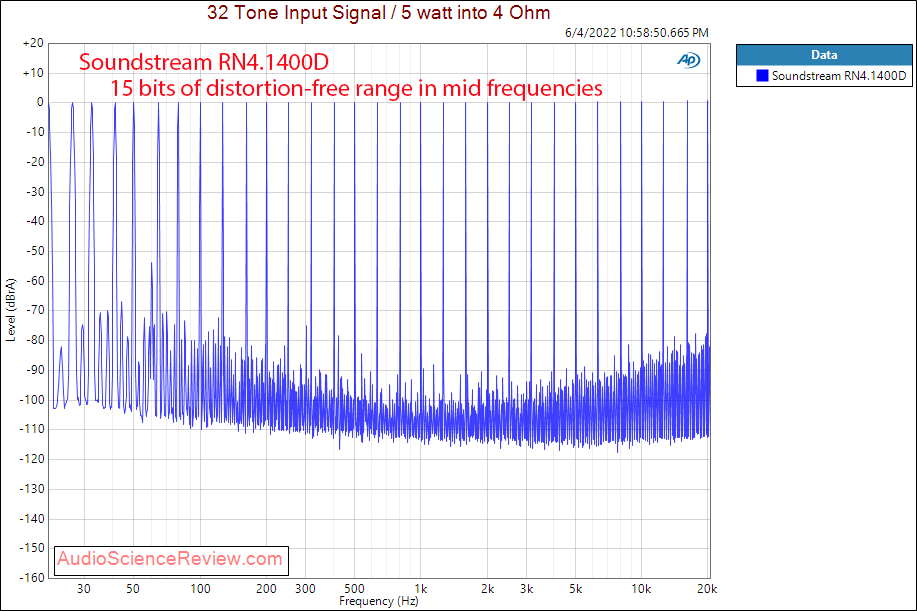Click the -130 y-axis tick label

[33, 489]
